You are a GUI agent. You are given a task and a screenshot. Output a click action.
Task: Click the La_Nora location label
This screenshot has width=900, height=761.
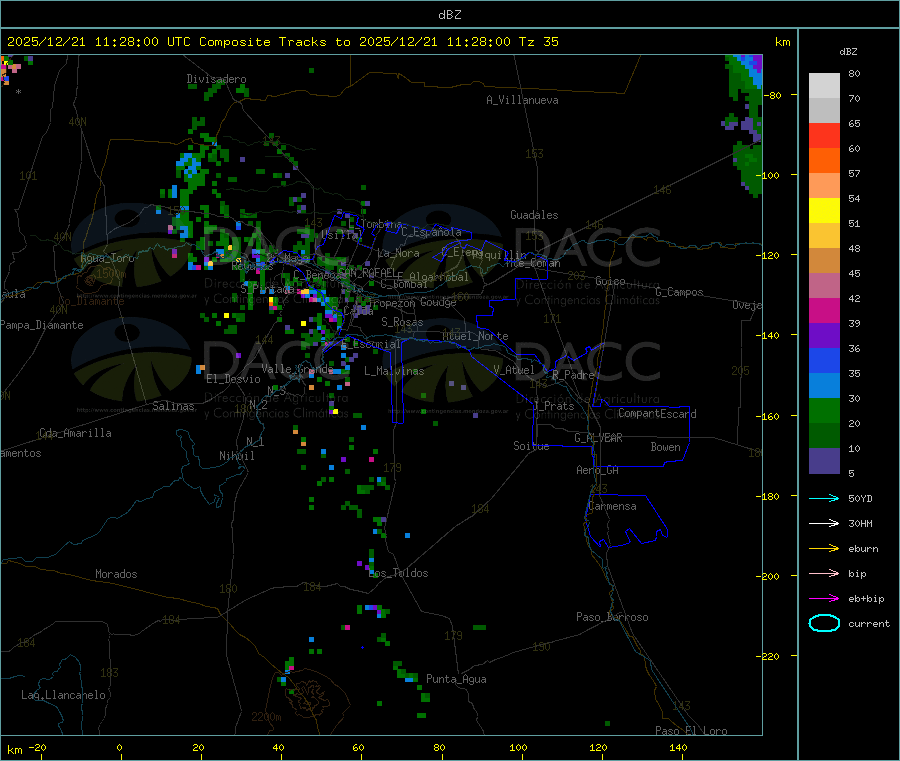pos(398,253)
